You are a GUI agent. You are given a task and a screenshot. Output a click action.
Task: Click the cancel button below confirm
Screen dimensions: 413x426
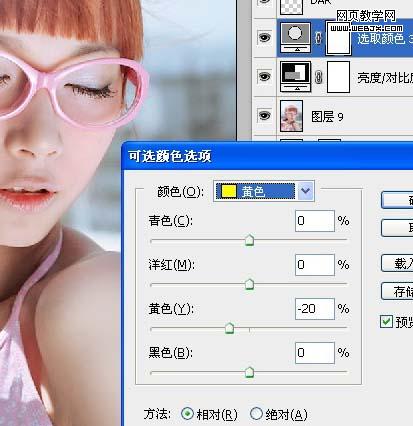coord(397,228)
